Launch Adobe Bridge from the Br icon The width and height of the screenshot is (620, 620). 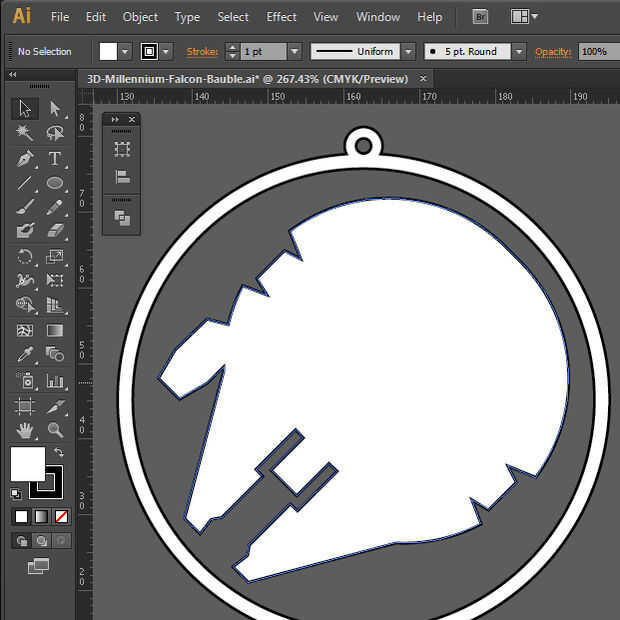pyautogui.click(x=480, y=17)
